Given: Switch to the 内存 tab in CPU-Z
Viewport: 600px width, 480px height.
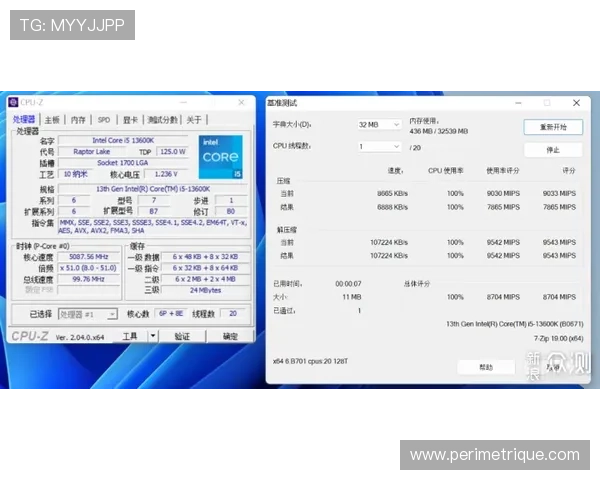Looking at the screenshot, I should (x=78, y=120).
